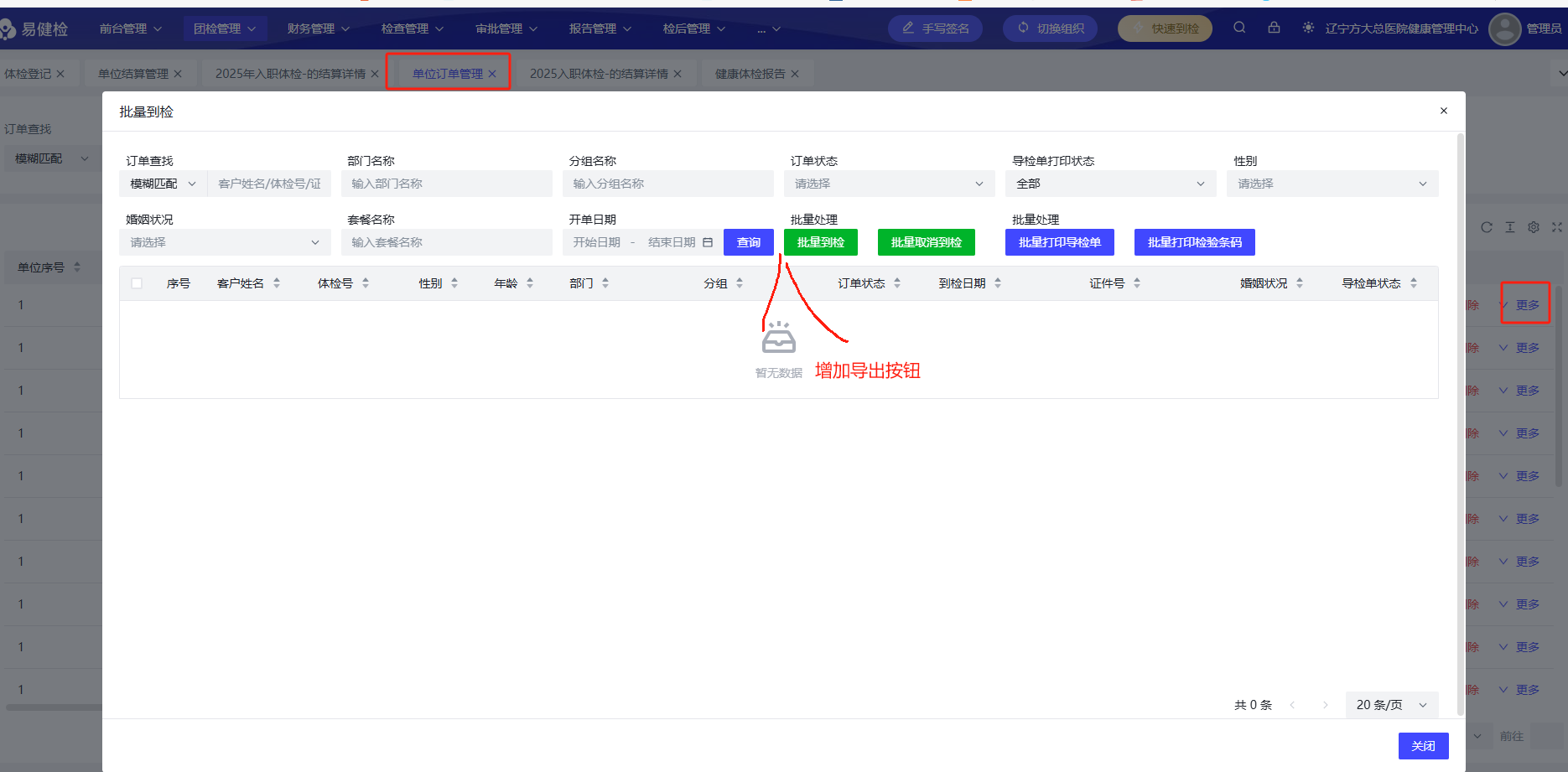Open the 模糊匹配 dropdown behind dialog
Viewport: 1568px width, 772px height.
tap(50, 158)
